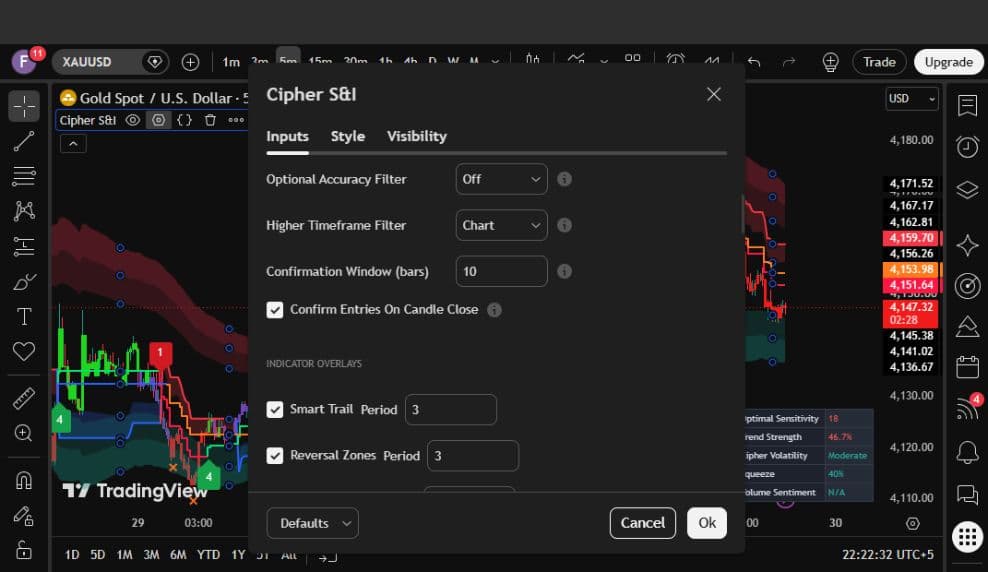This screenshot has width=988, height=572.
Task: View Cipher S&I source code braces
Action: tap(184, 120)
